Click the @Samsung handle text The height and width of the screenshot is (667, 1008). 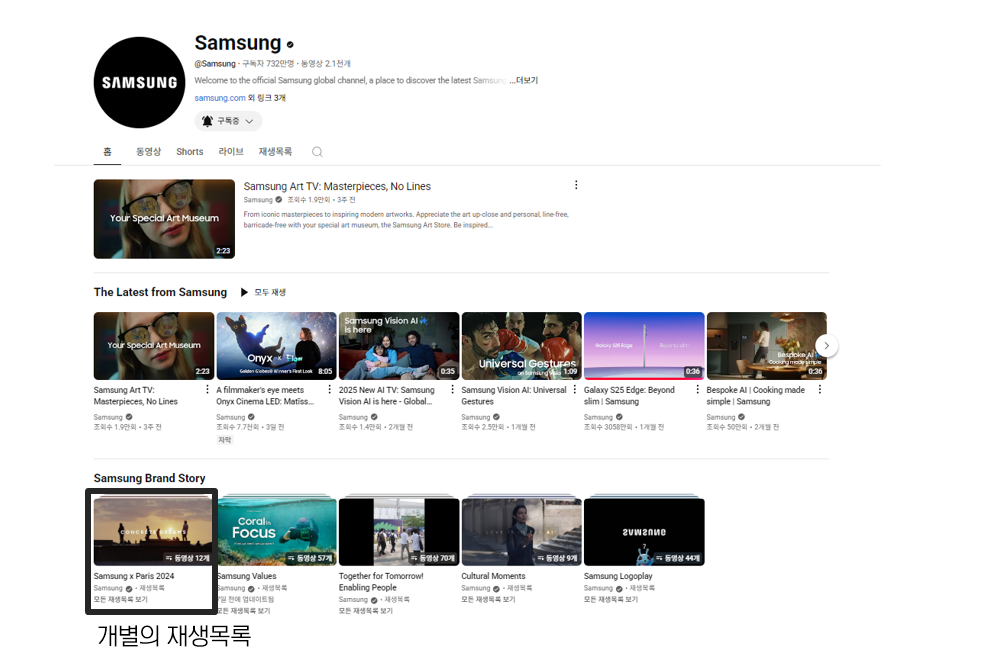(x=215, y=64)
